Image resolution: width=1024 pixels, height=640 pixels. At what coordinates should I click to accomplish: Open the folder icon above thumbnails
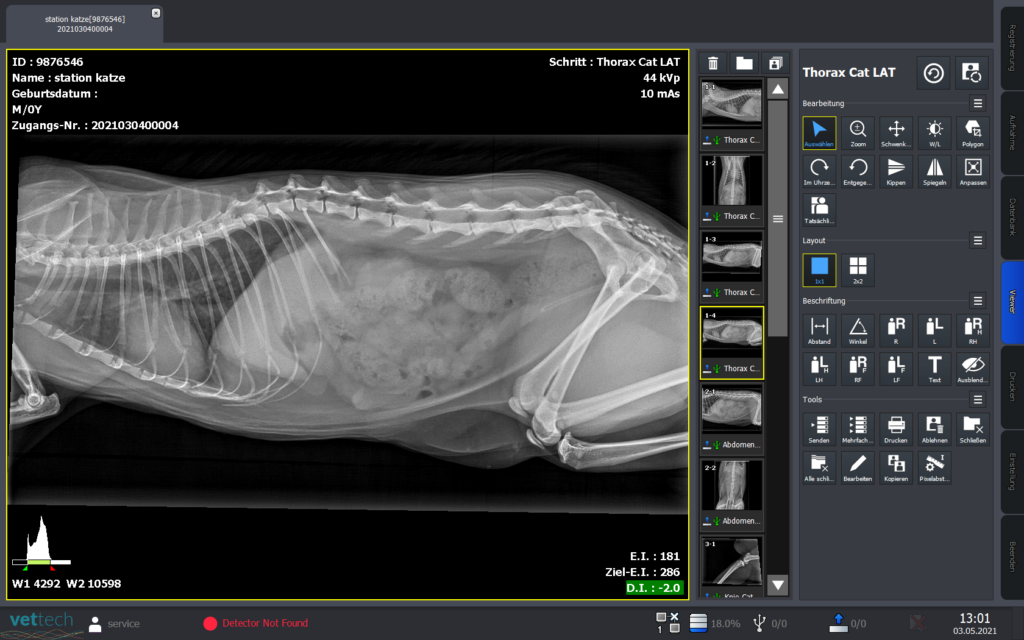tap(744, 63)
